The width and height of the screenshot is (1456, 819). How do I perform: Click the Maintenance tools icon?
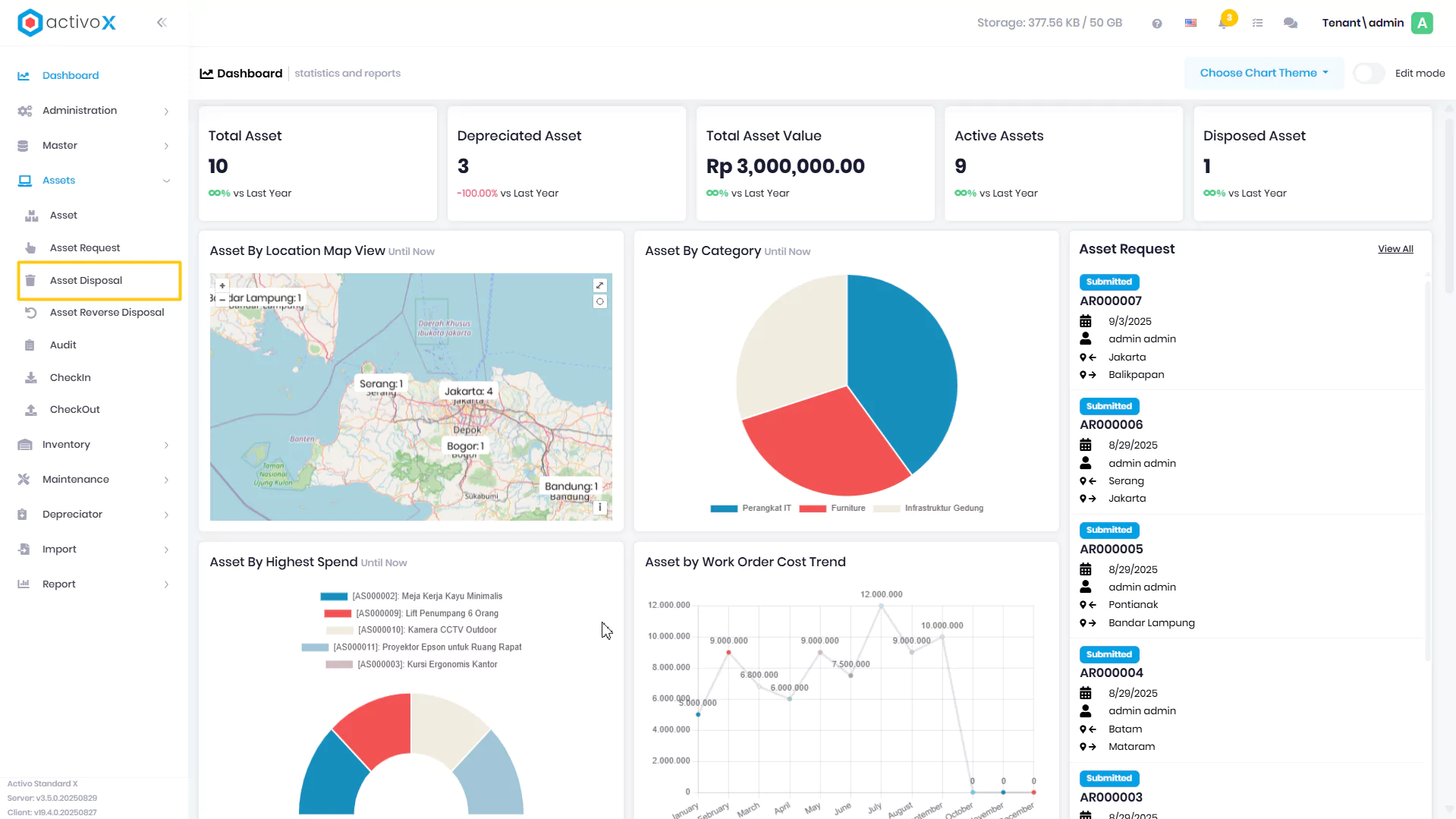24,480
